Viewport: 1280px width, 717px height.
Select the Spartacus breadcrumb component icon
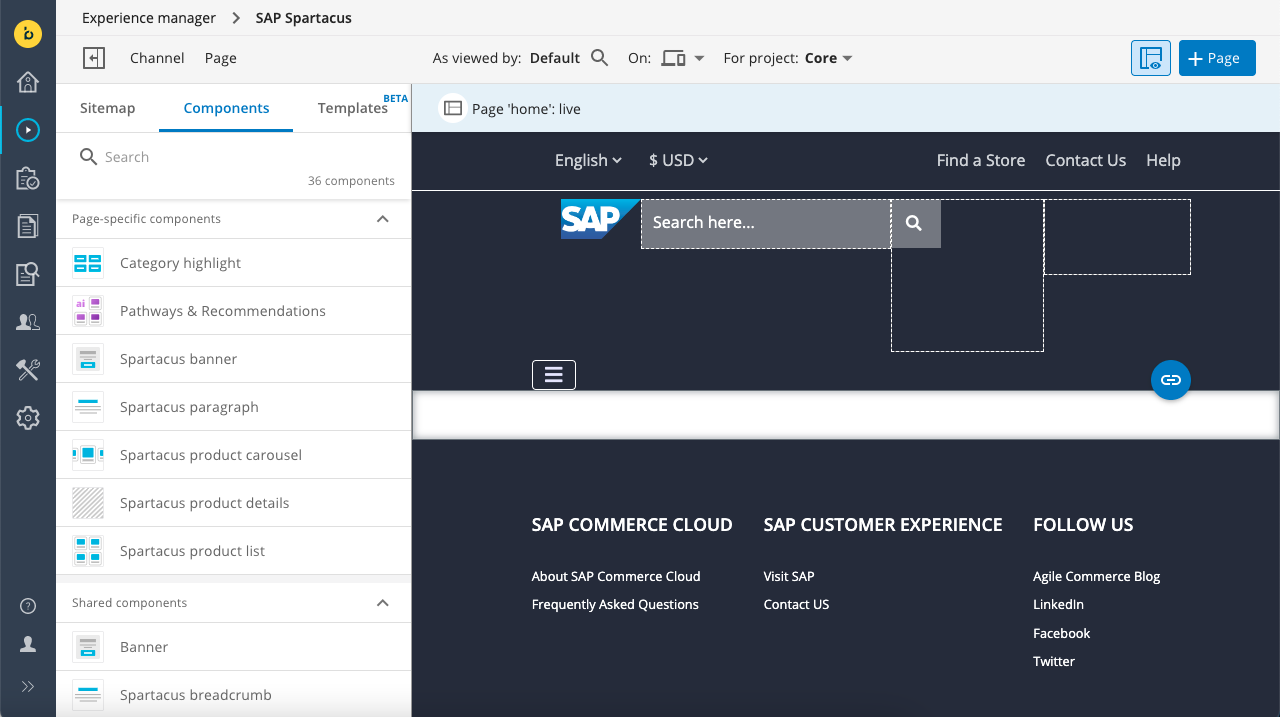(88, 695)
